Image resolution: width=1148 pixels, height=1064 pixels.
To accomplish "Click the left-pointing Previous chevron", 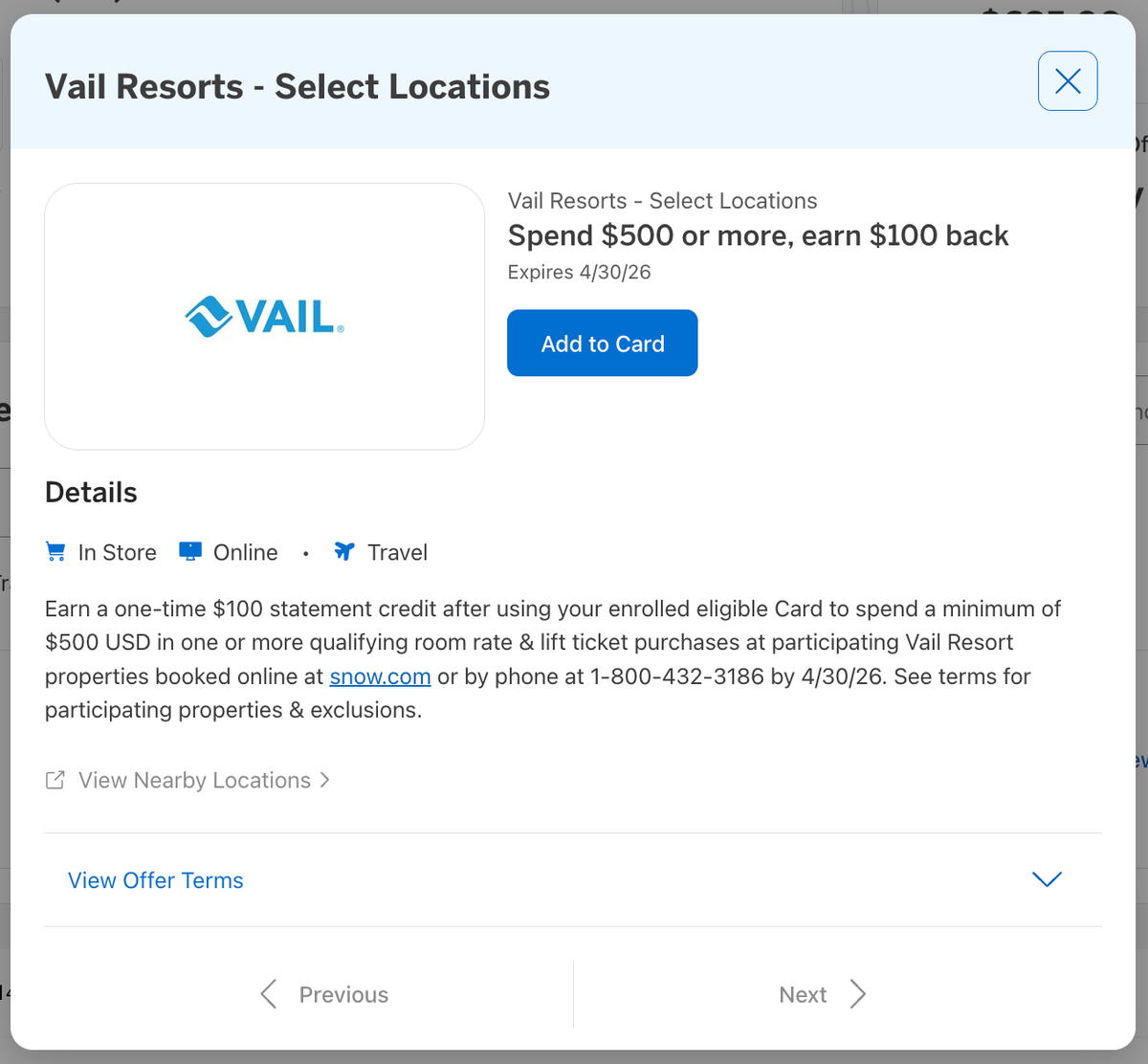I will 269,994.
